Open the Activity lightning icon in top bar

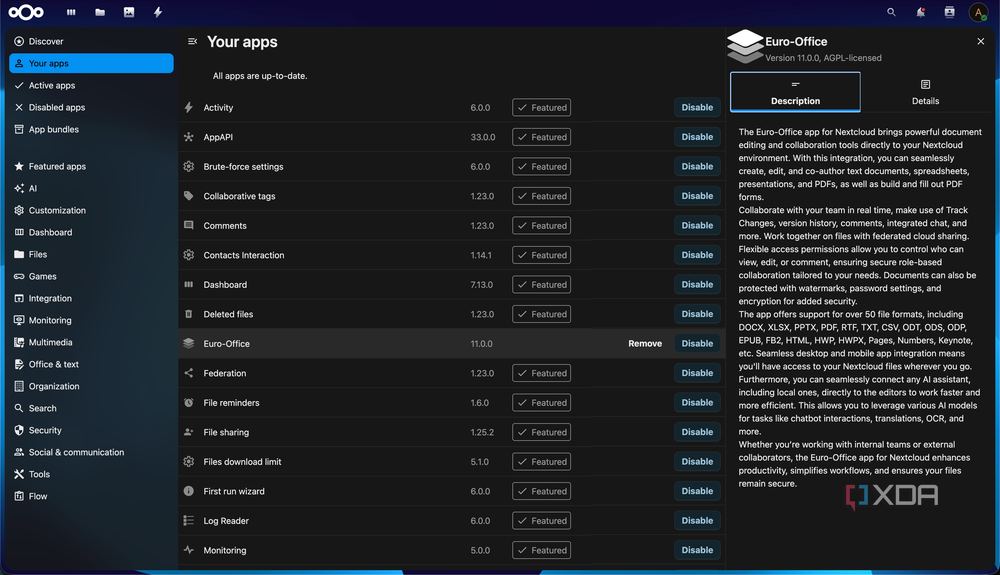point(158,12)
